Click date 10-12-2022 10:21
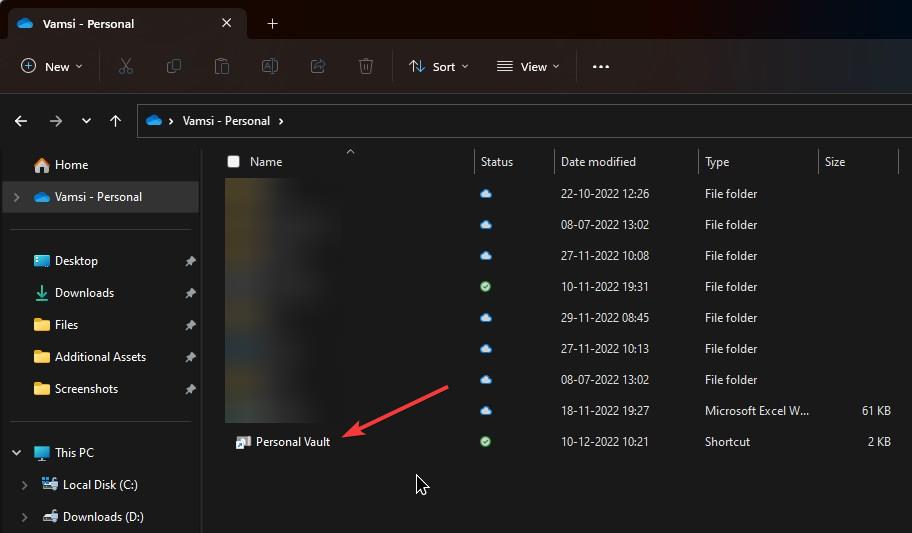 tap(604, 442)
